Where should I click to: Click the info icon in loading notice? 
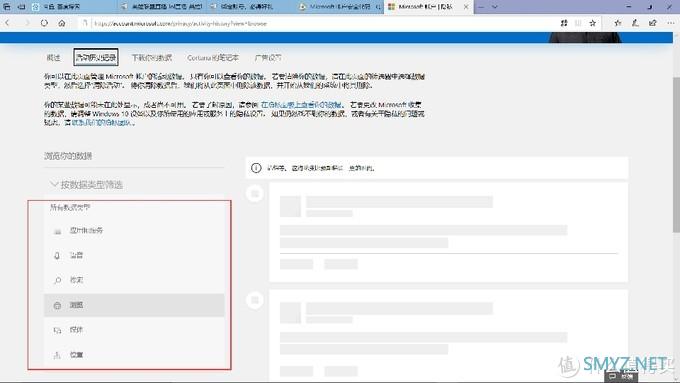(256, 168)
